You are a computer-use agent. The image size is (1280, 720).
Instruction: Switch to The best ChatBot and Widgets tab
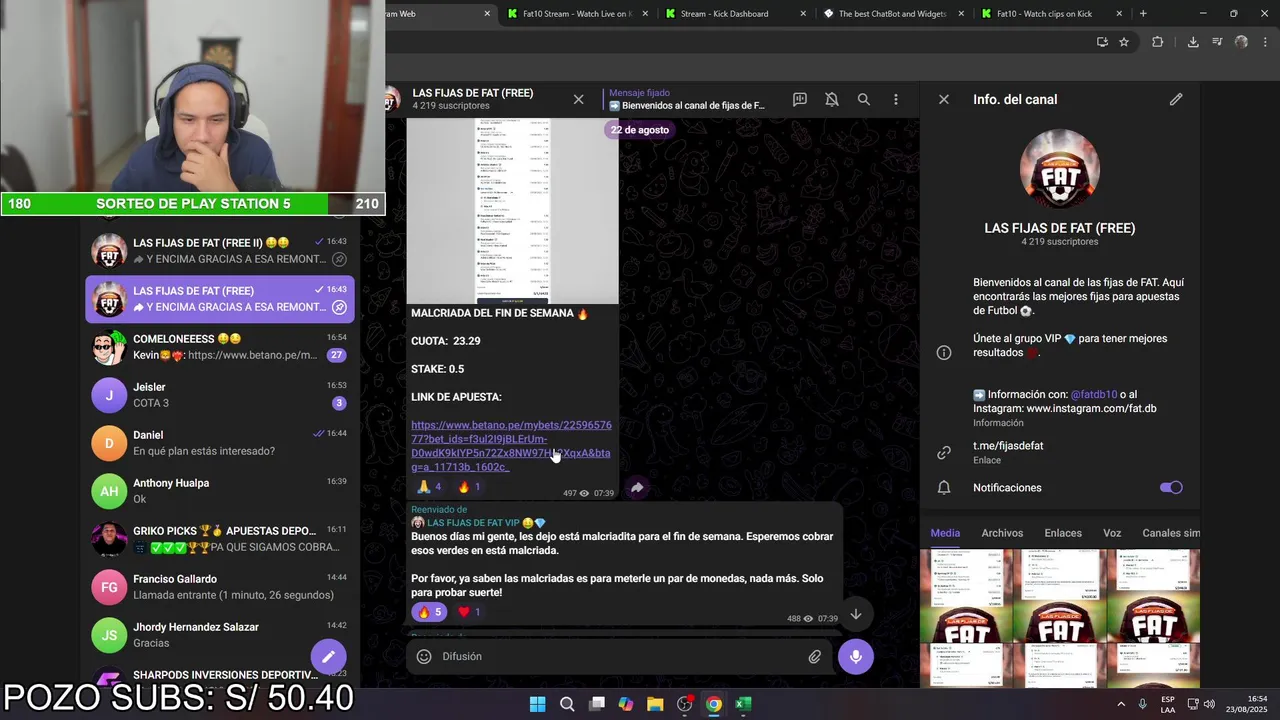click(x=891, y=14)
